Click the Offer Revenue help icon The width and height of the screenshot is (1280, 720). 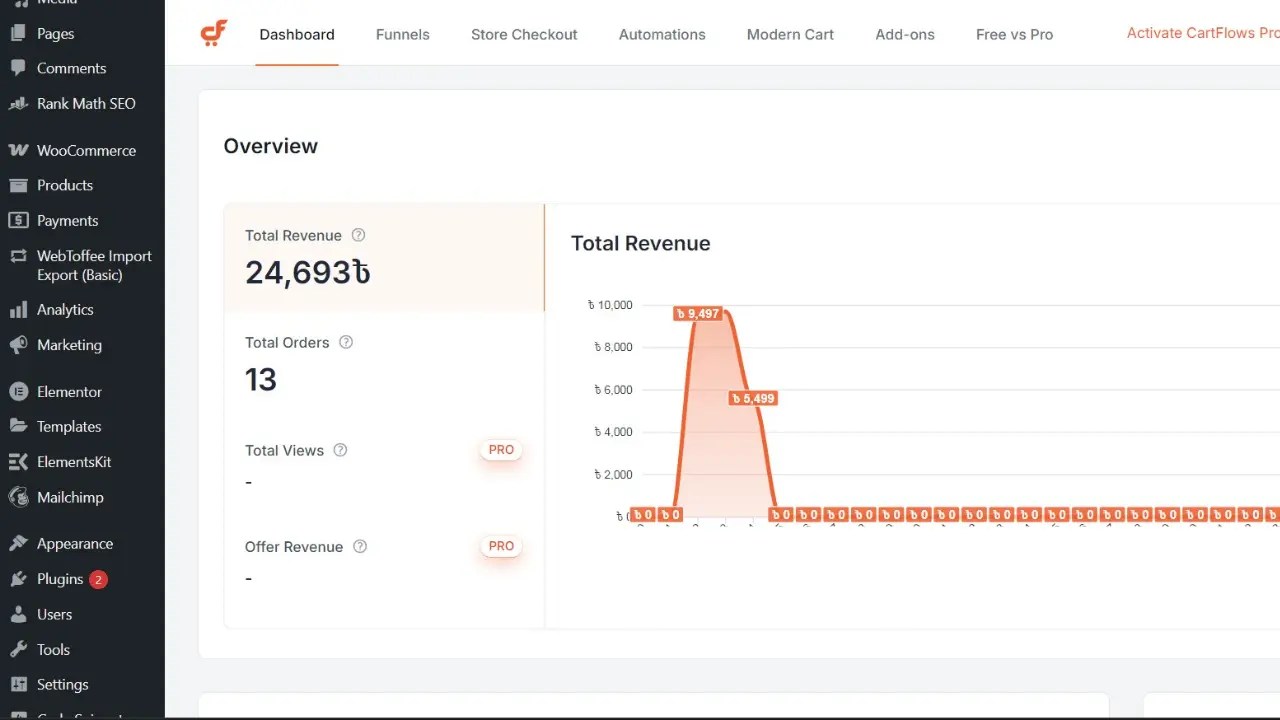point(360,546)
